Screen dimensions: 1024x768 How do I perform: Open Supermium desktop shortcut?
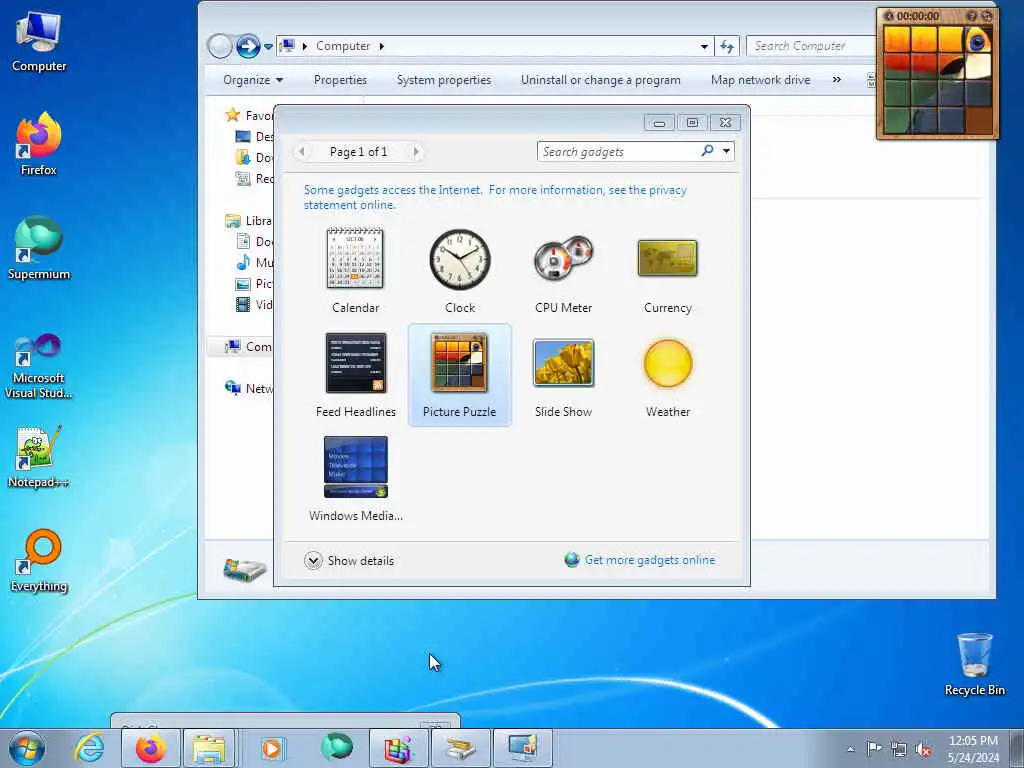(39, 249)
